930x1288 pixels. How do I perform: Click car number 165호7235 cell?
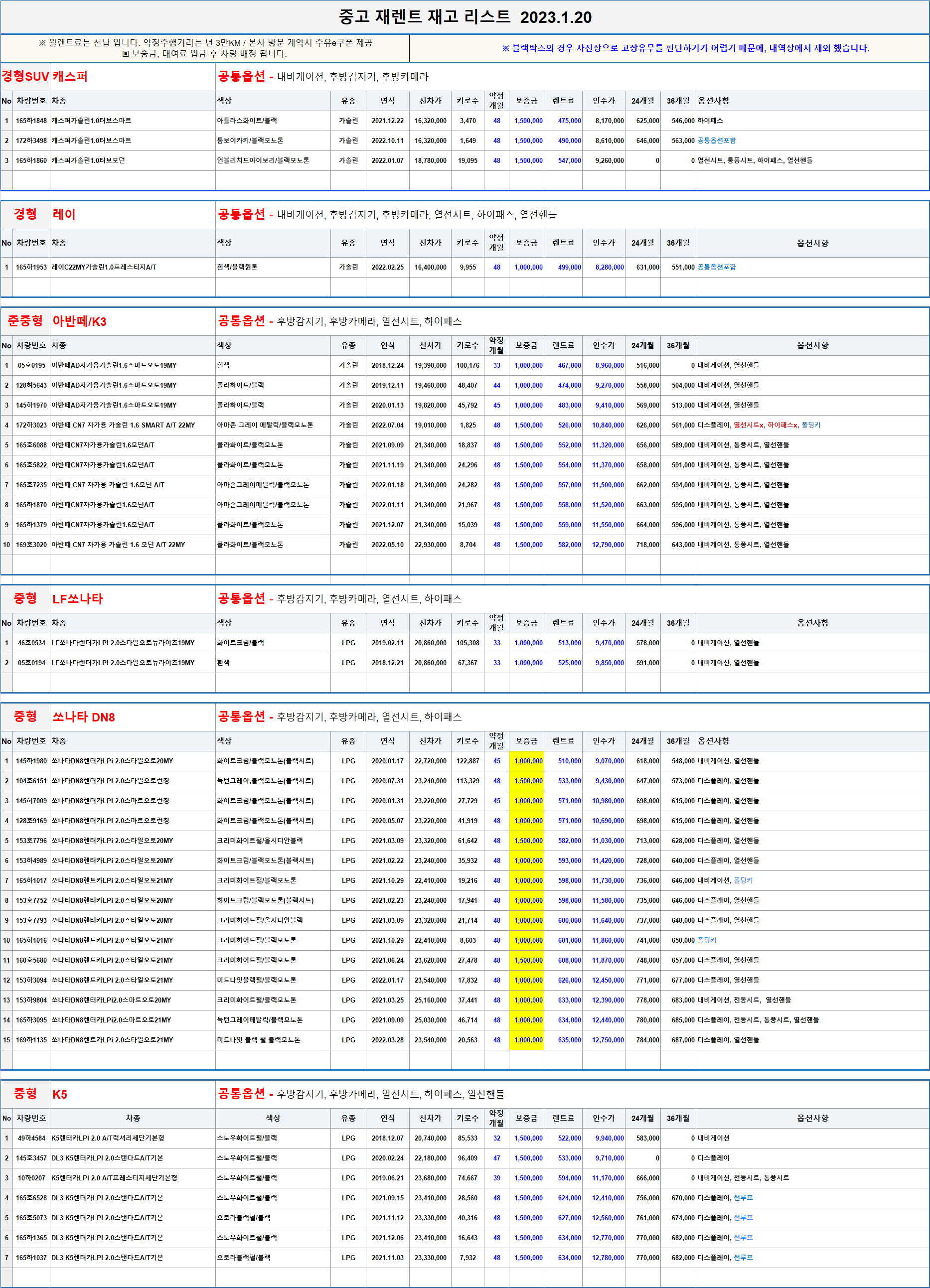coord(31,485)
